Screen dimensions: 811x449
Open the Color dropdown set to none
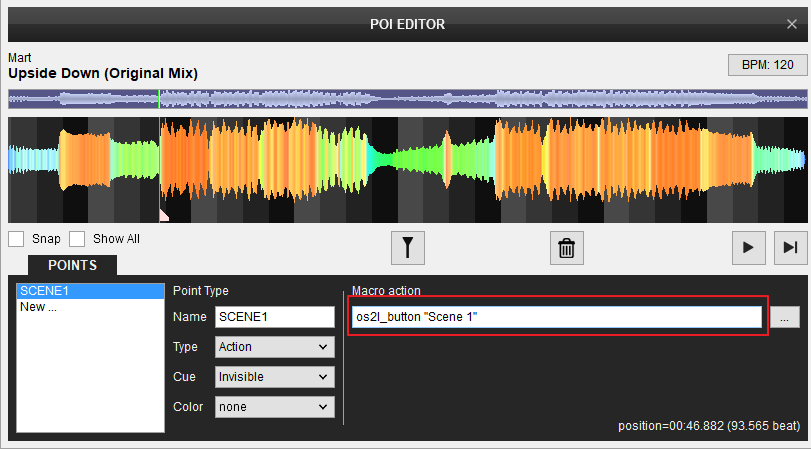pyautogui.click(x=274, y=407)
